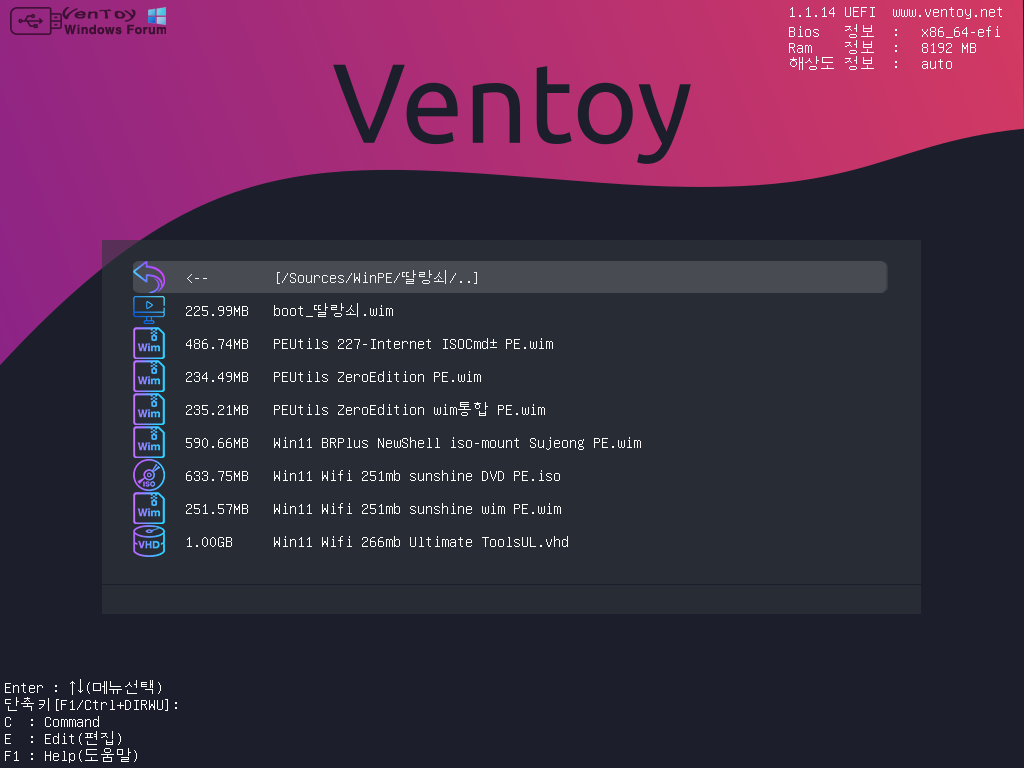Click the Windows flag logo at top left

click(157, 16)
